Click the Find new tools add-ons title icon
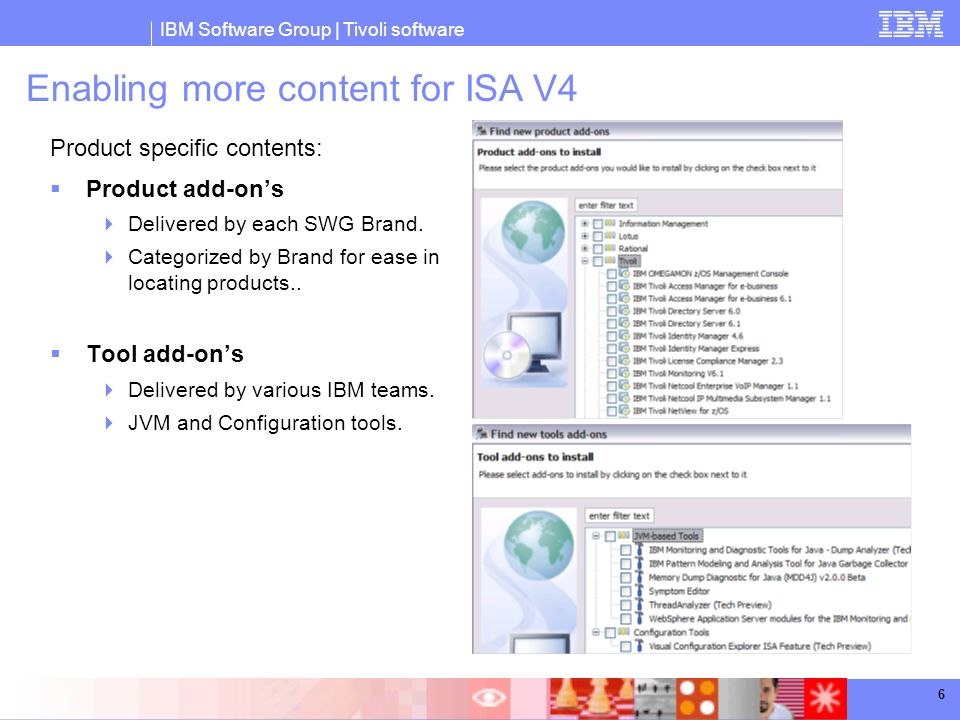Image resolution: width=960 pixels, height=720 pixels. (x=482, y=433)
